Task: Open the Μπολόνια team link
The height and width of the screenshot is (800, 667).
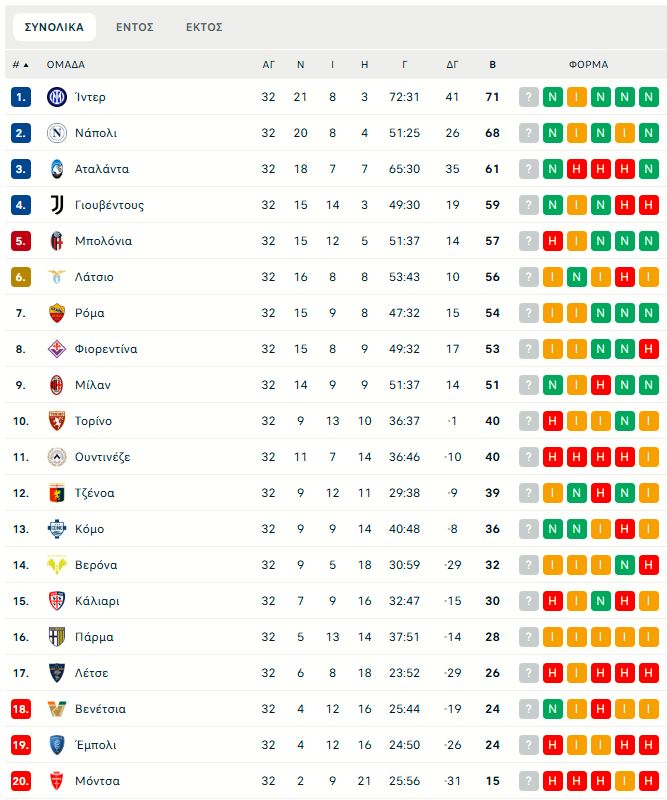Action: 103,241
